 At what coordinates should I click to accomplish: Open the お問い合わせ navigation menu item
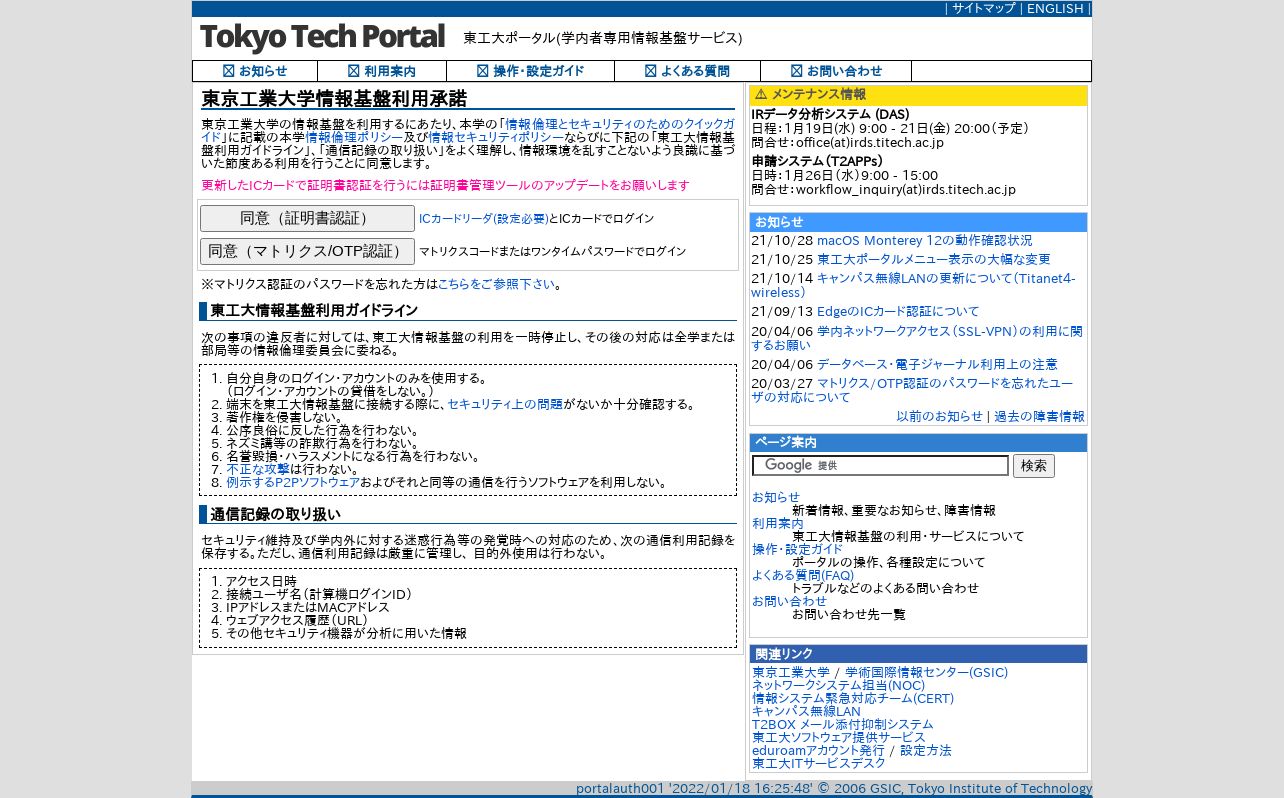point(836,71)
